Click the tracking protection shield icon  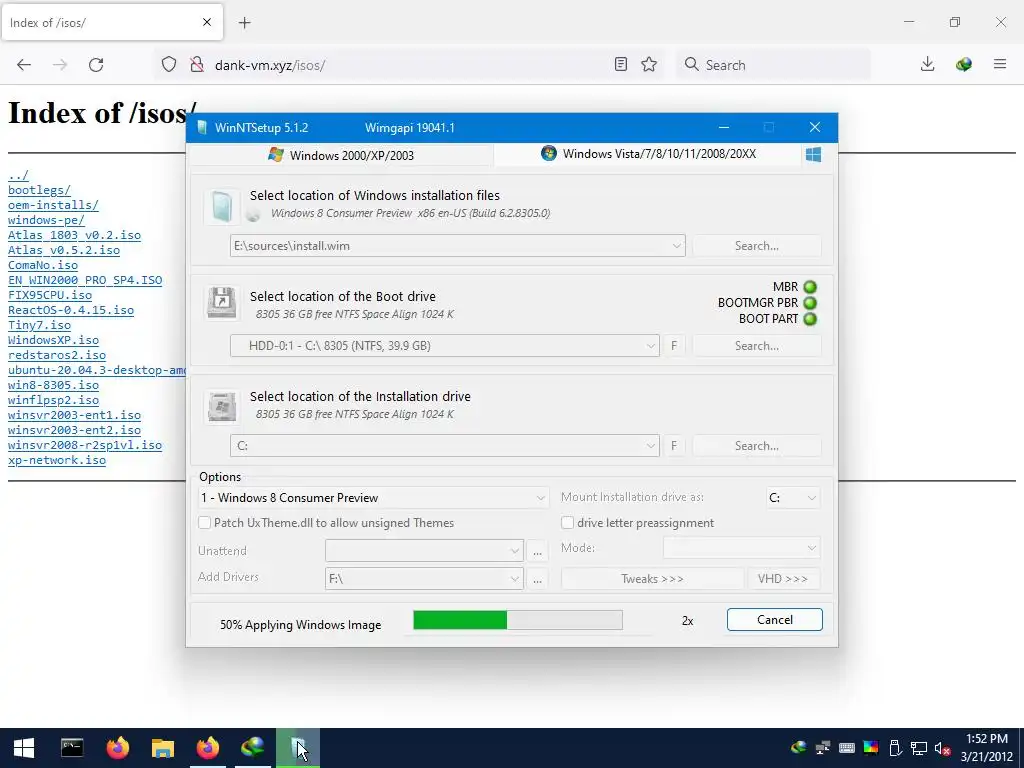pos(169,64)
